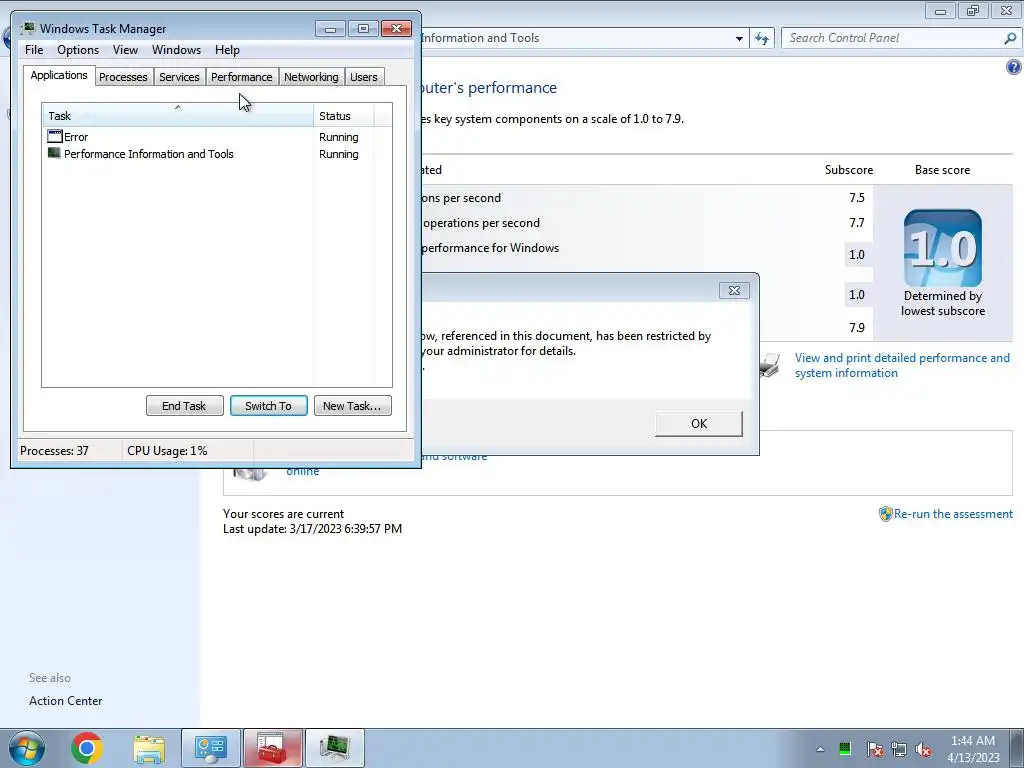Sort by the Status column header
Viewport: 1024px width, 768px height.
(x=344, y=116)
